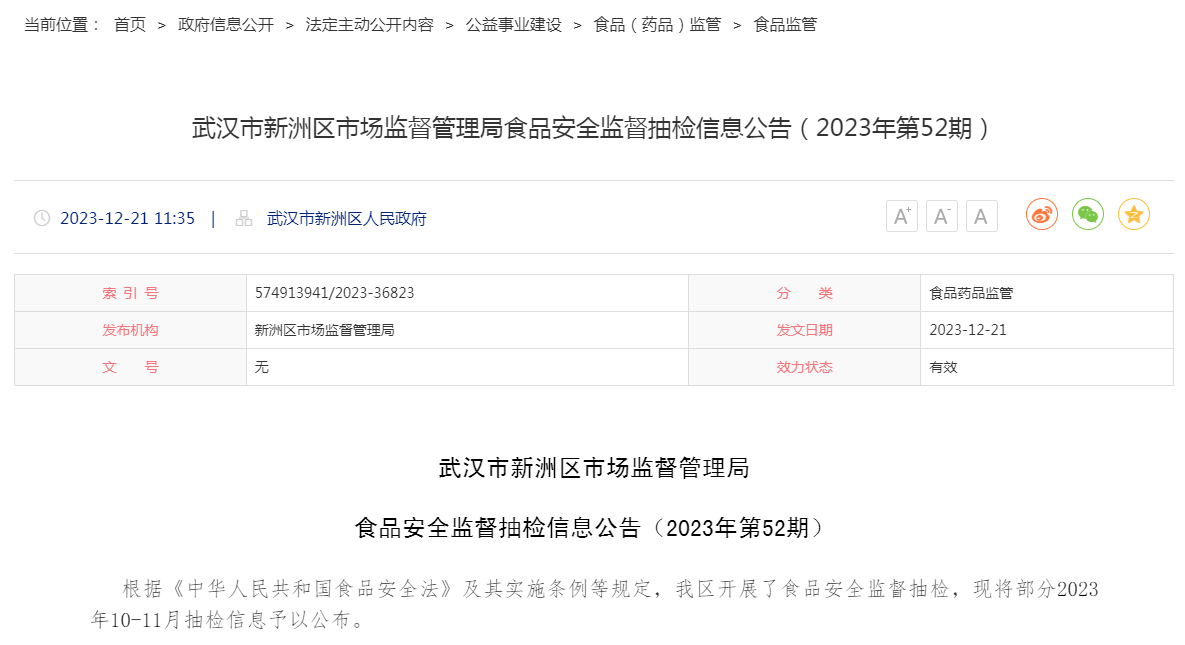The image size is (1185, 645).
Task: Select 新洲区市场监督管理局 table cell
Action: tap(467, 330)
